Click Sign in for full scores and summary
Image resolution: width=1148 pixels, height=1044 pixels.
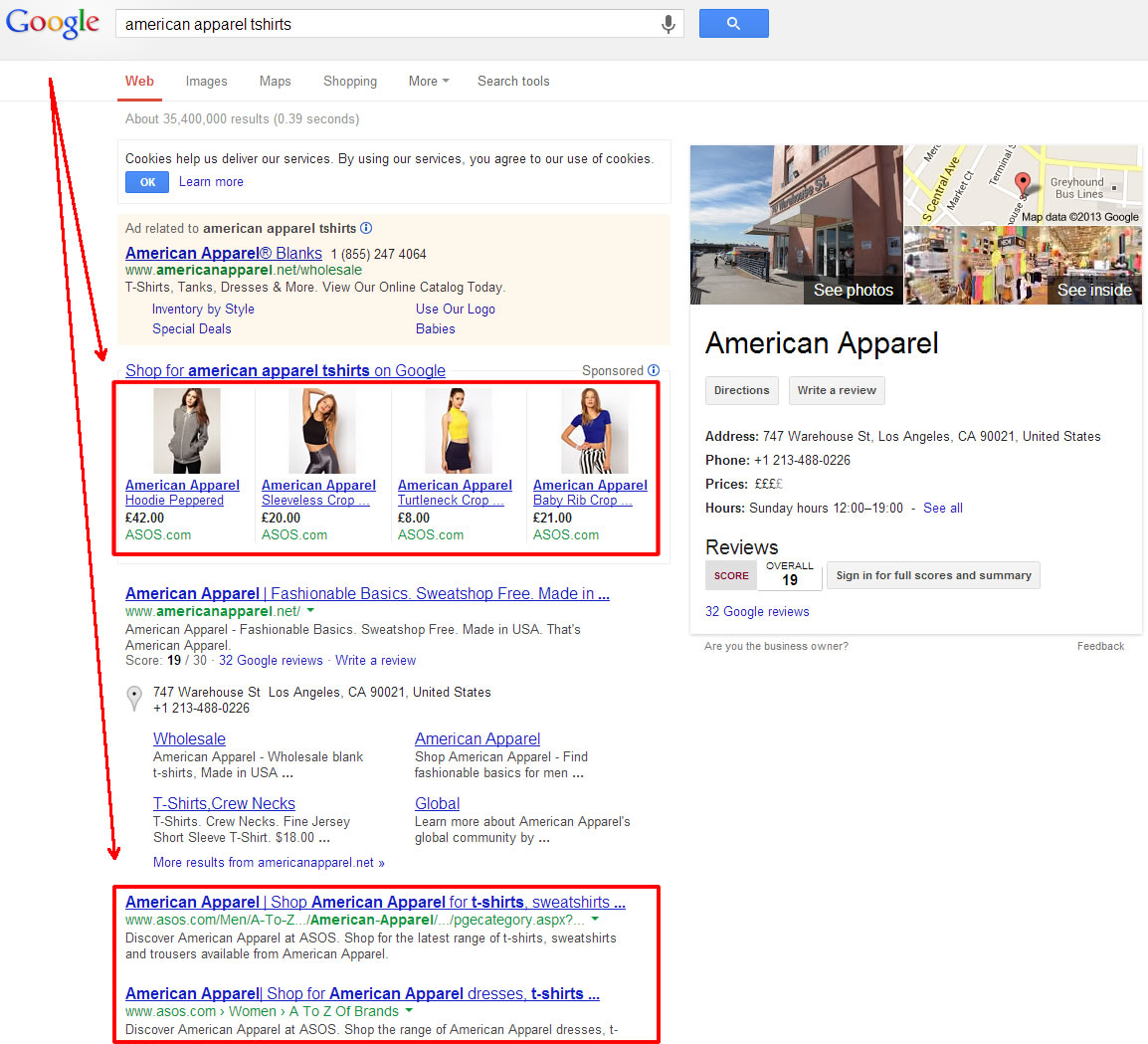933,576
